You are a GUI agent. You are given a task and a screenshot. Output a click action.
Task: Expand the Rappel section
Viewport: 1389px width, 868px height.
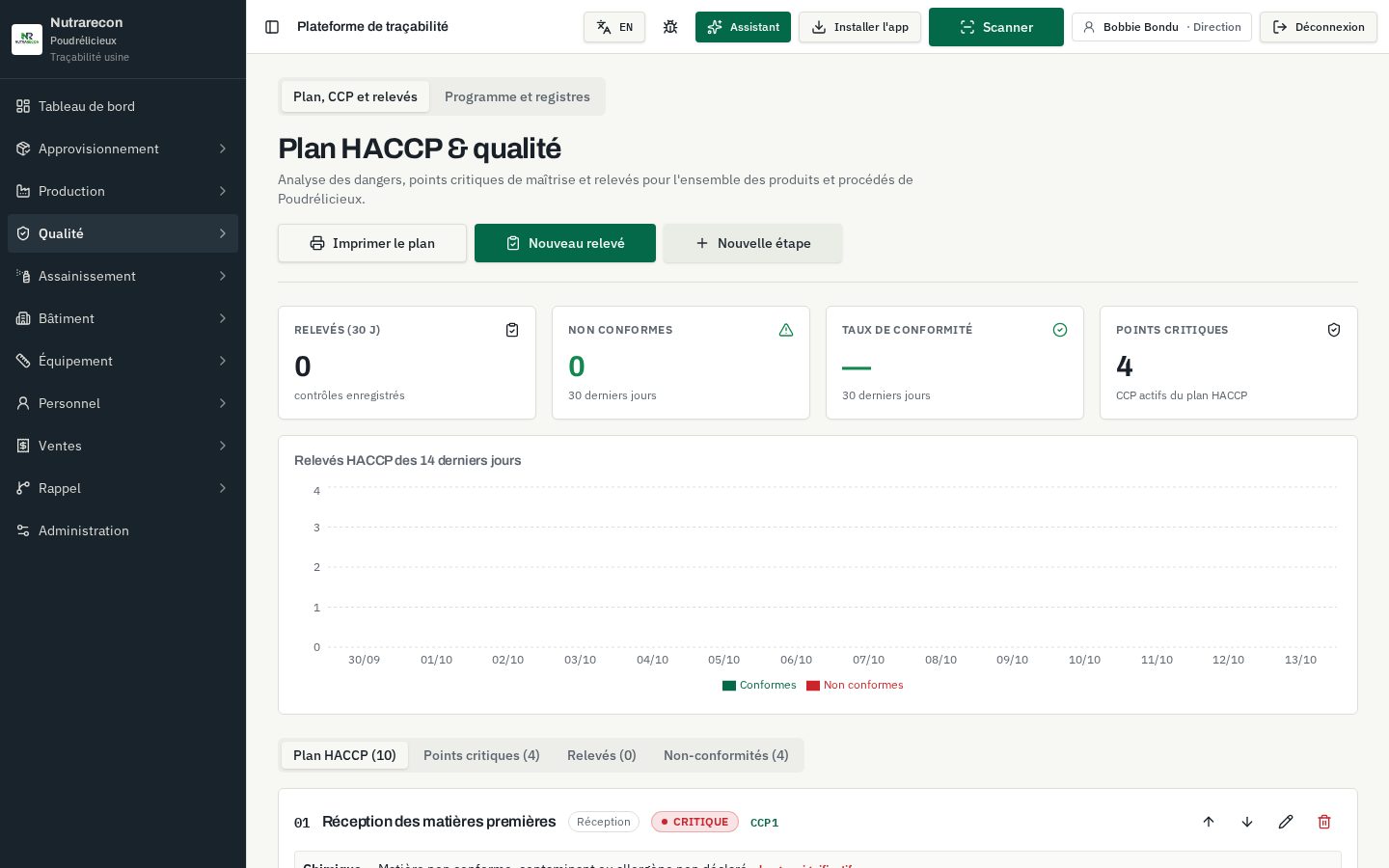coord(123,488)
